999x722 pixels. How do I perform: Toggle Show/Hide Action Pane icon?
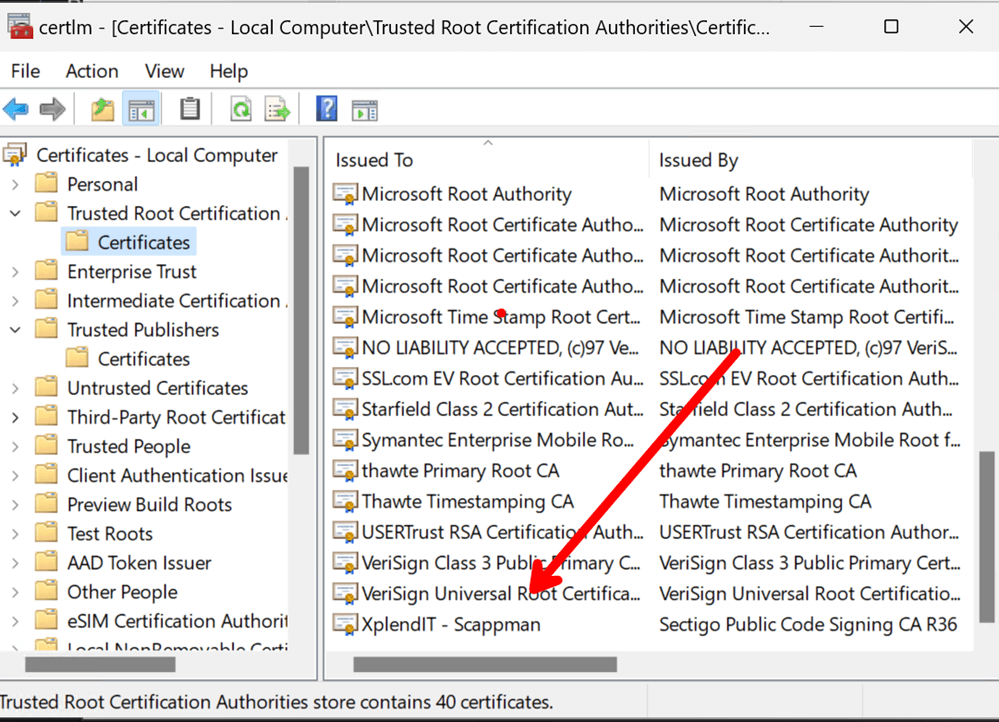pos(365,111)
